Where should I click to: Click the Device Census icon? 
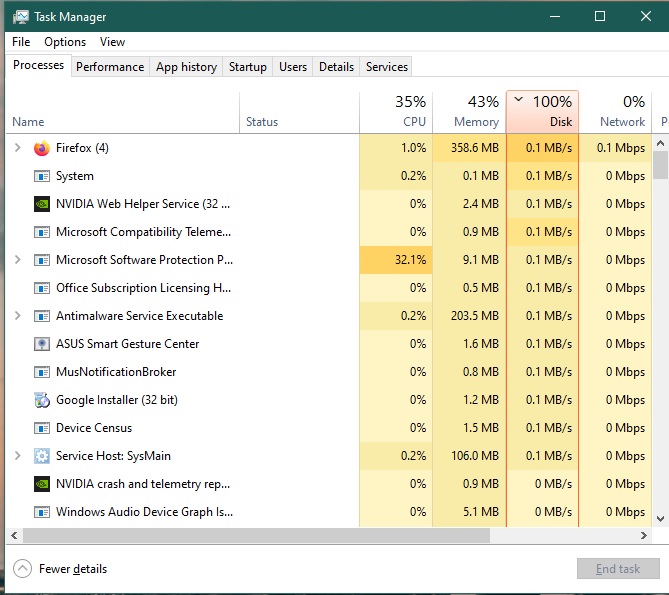pos(42,428)
